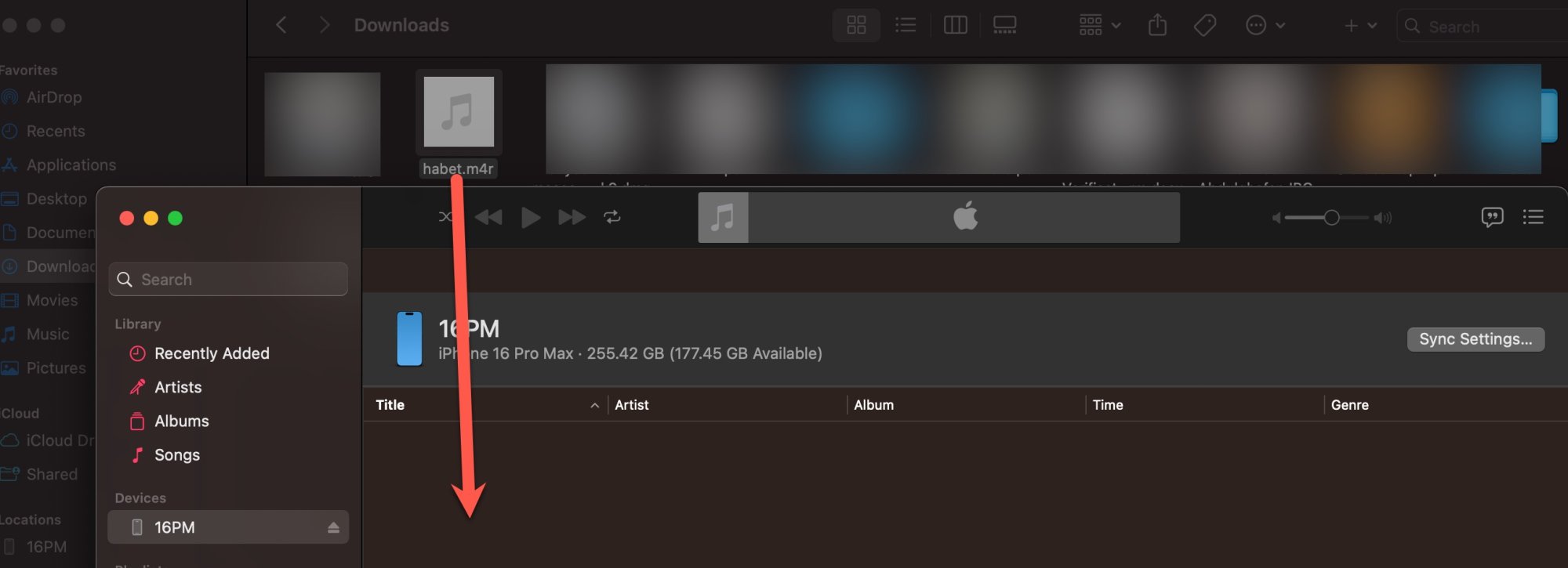Select 16PM device in Music sidebar
Image resolution: width=1568 pixels, height=568 pixels.
(x=228, y=527)
